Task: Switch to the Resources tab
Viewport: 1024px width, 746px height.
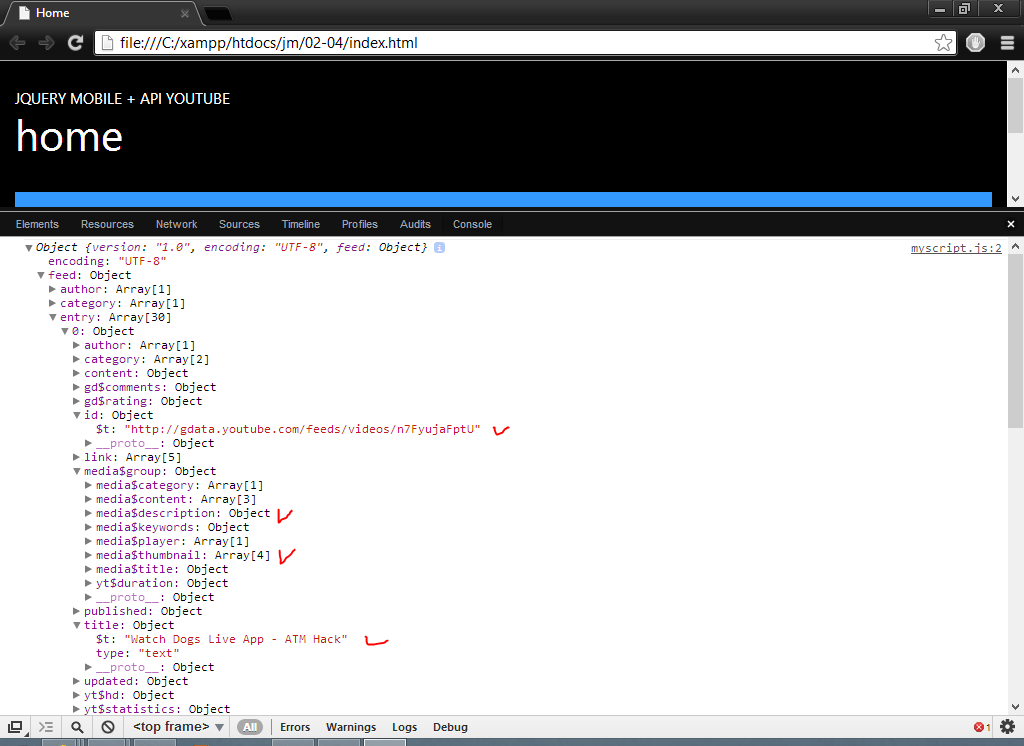Action: click(x=107, y=224)
